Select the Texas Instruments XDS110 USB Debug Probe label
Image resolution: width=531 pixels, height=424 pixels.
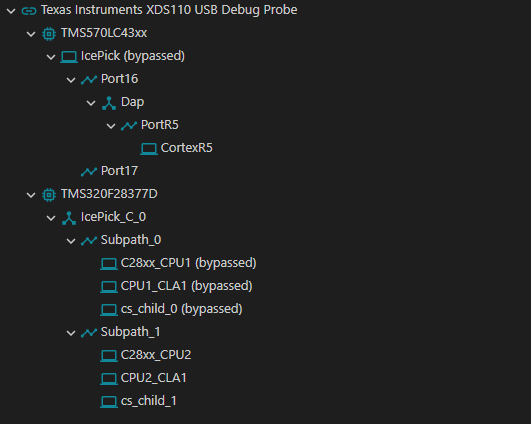169,10
